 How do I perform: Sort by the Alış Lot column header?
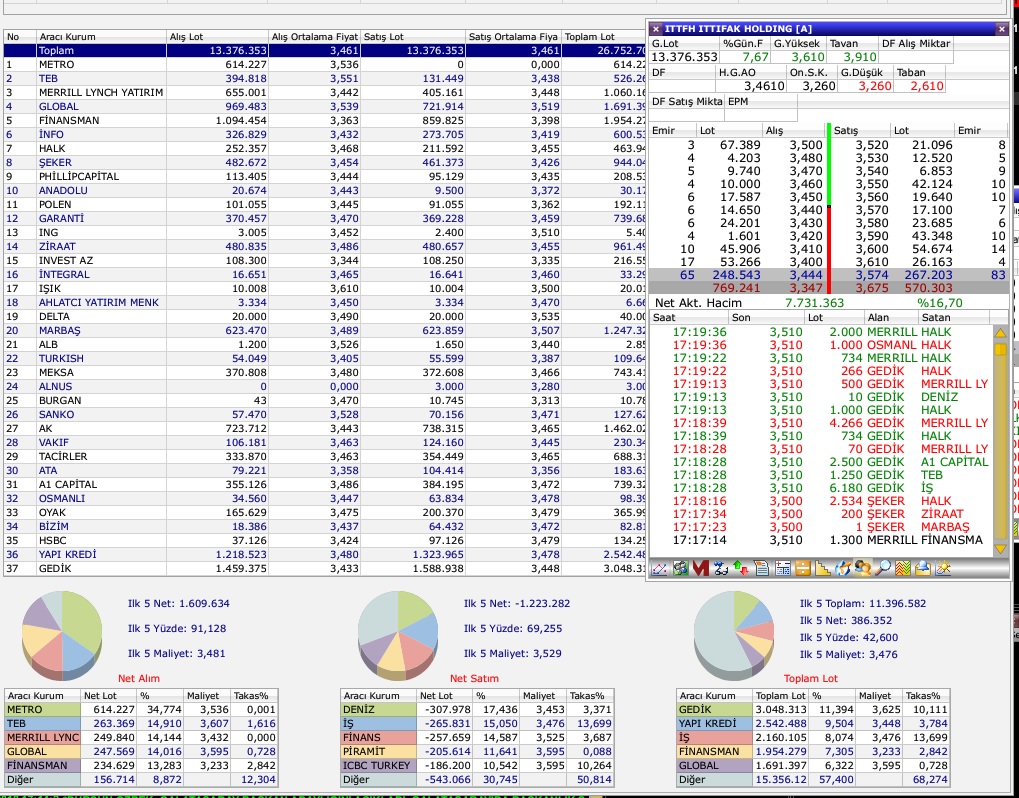pos(217,37)
